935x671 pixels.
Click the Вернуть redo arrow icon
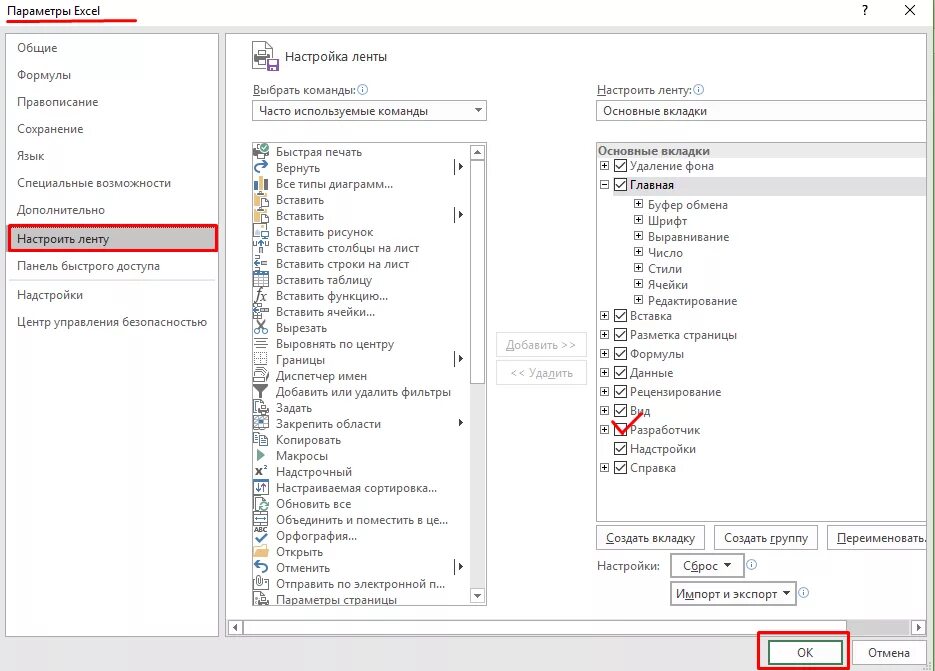coord(261,168)
